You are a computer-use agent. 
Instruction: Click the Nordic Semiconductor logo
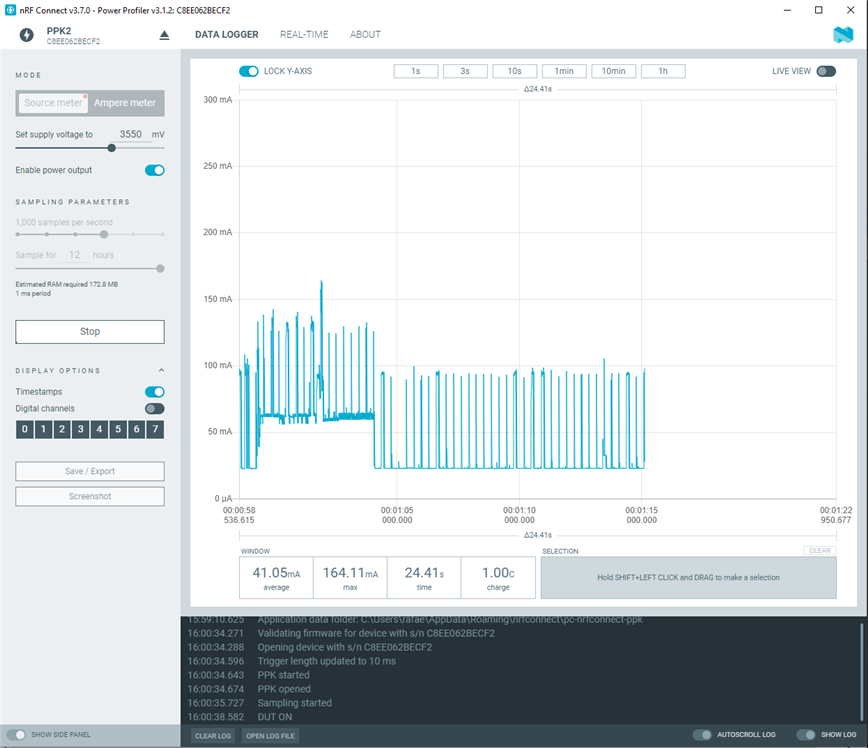coord(843,34)
